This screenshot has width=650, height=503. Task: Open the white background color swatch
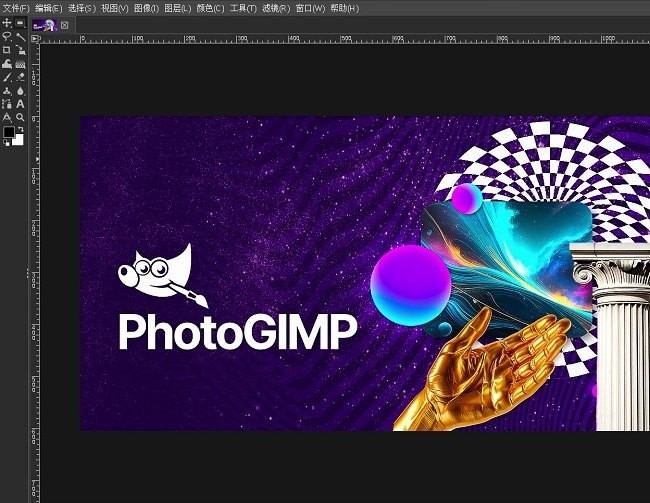[17, 140]
